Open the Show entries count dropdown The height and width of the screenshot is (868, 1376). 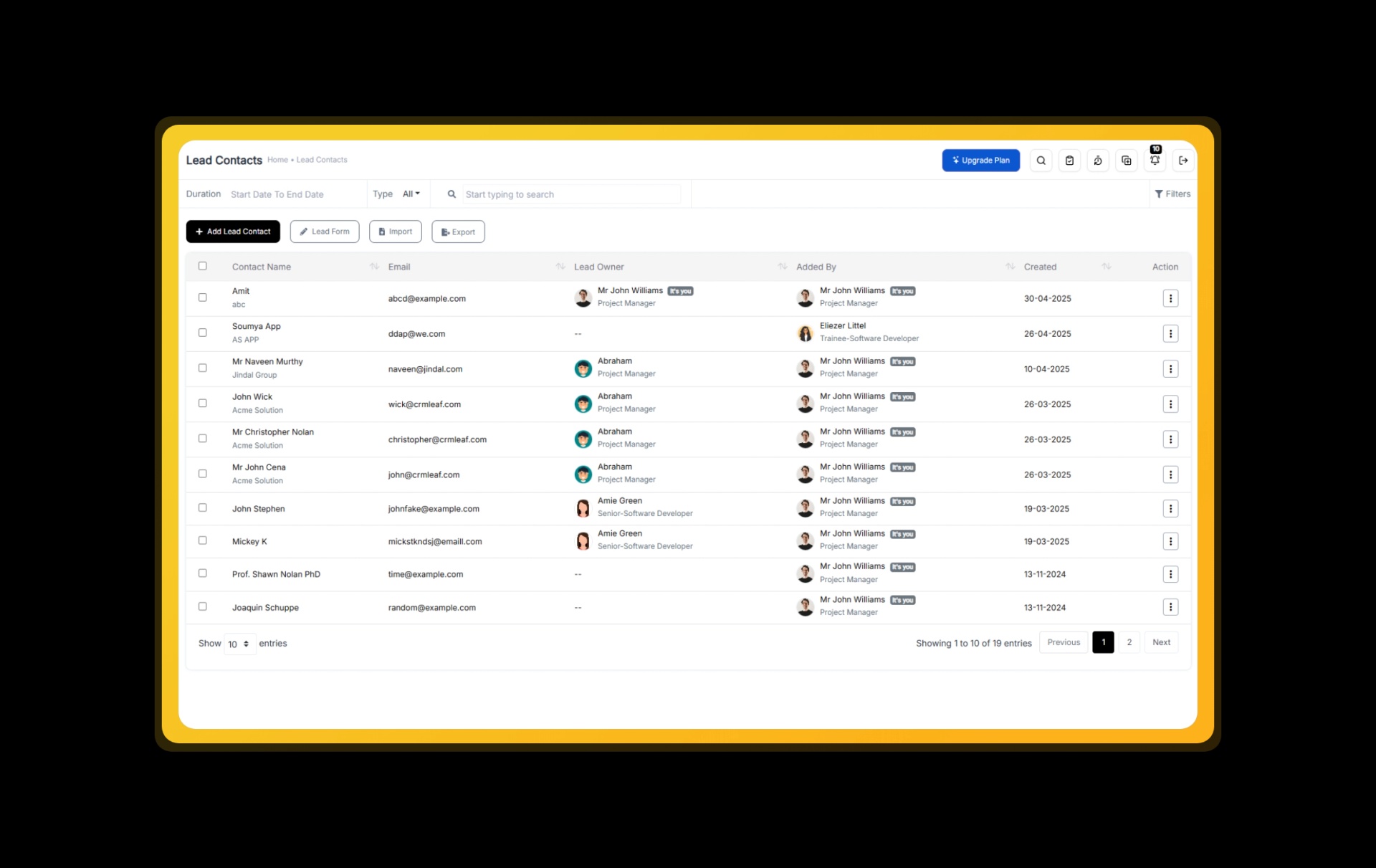point(239,643)
